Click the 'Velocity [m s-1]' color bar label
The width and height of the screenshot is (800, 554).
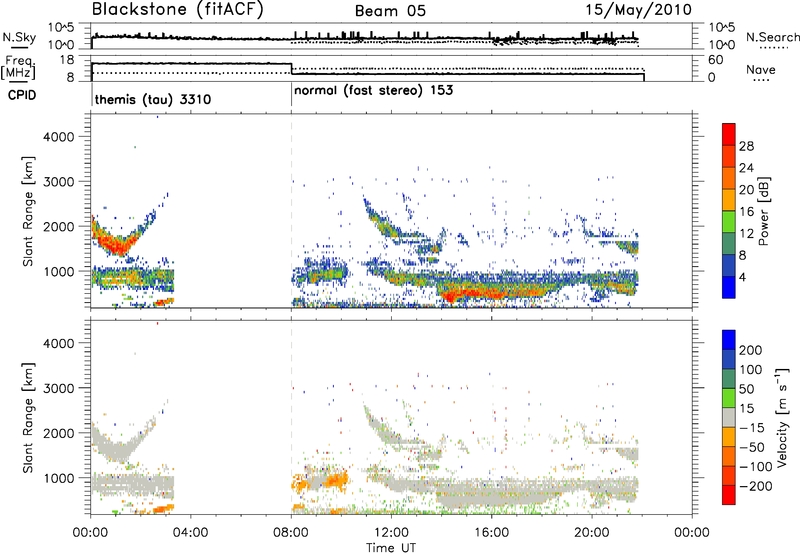(782, 417)
